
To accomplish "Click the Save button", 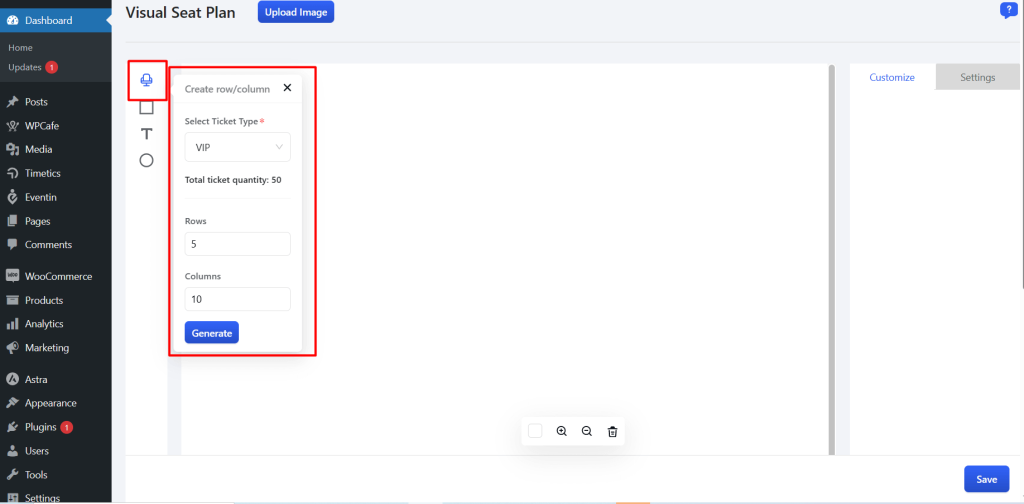I will point(986,479).
